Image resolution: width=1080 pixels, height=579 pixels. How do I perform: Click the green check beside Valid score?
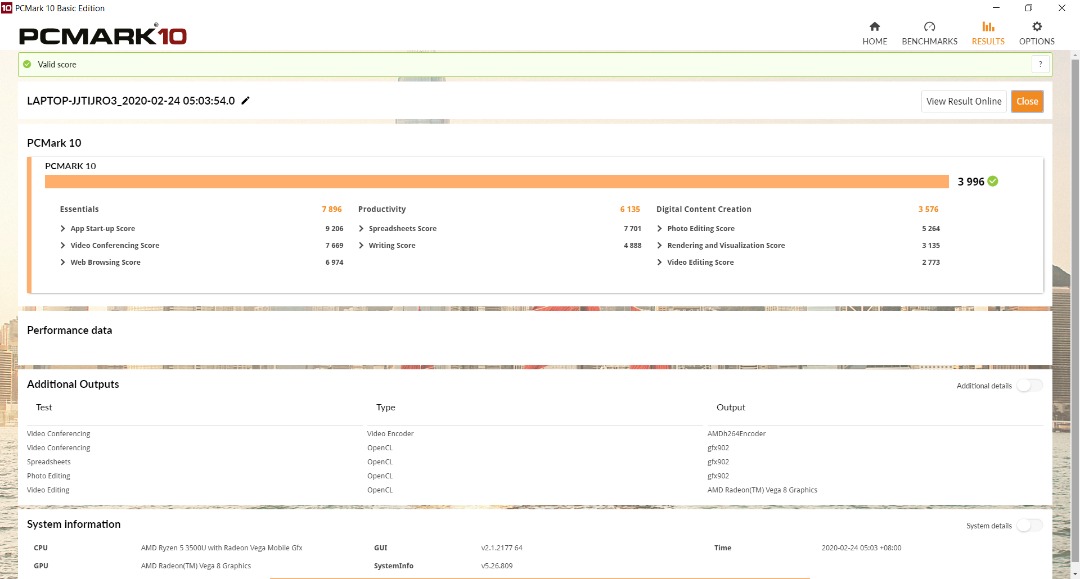(x=27, y=64)
